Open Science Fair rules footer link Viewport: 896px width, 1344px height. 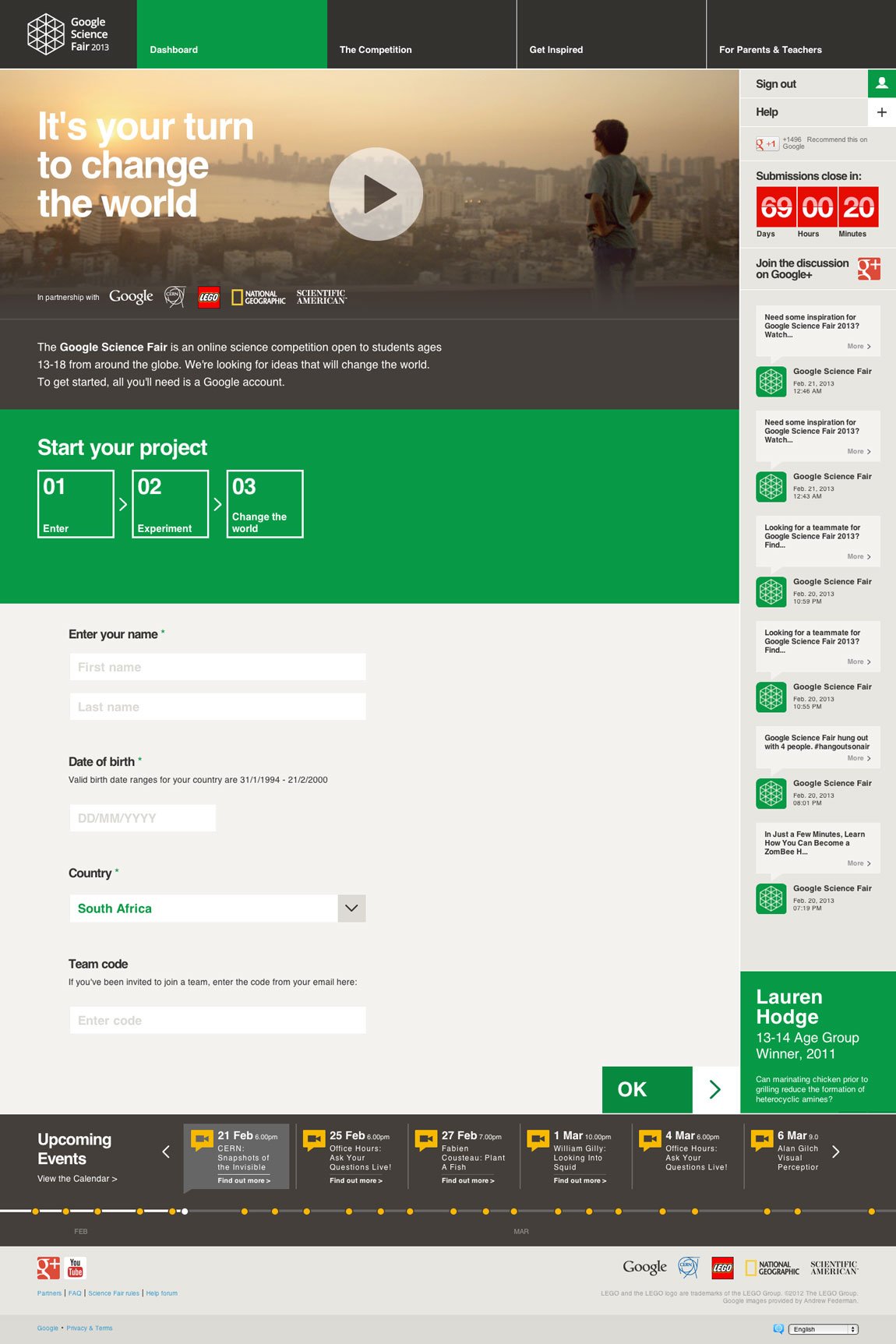(x=114, y=1293)
